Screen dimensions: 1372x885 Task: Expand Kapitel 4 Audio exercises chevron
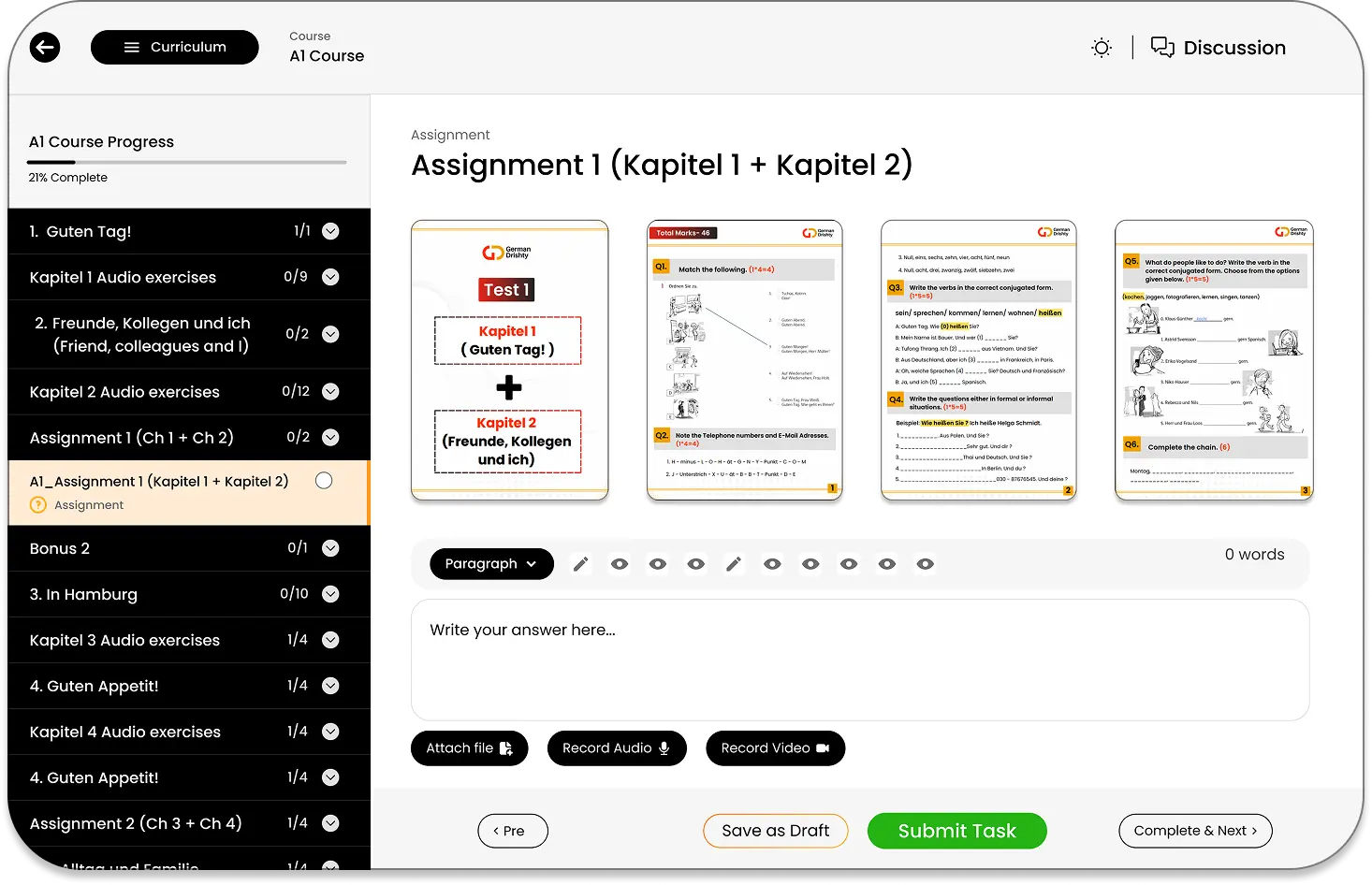coord(330,732)
